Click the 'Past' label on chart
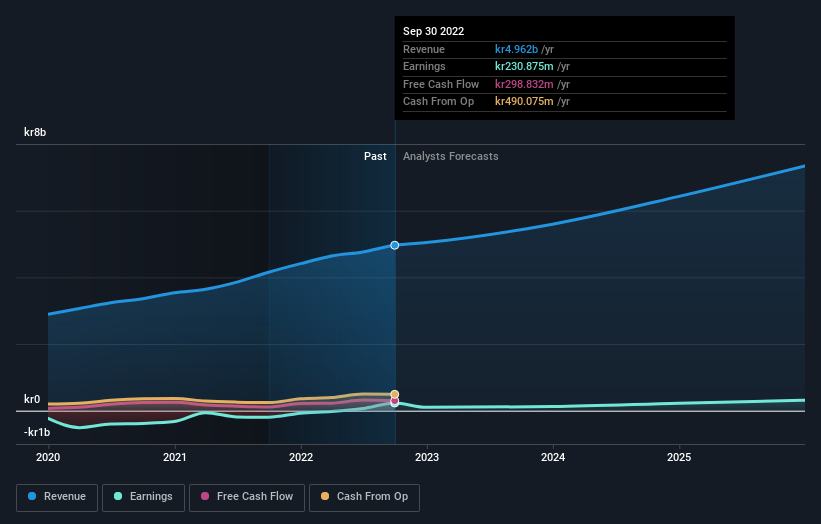The image size is (821, 524). [375, 156]
